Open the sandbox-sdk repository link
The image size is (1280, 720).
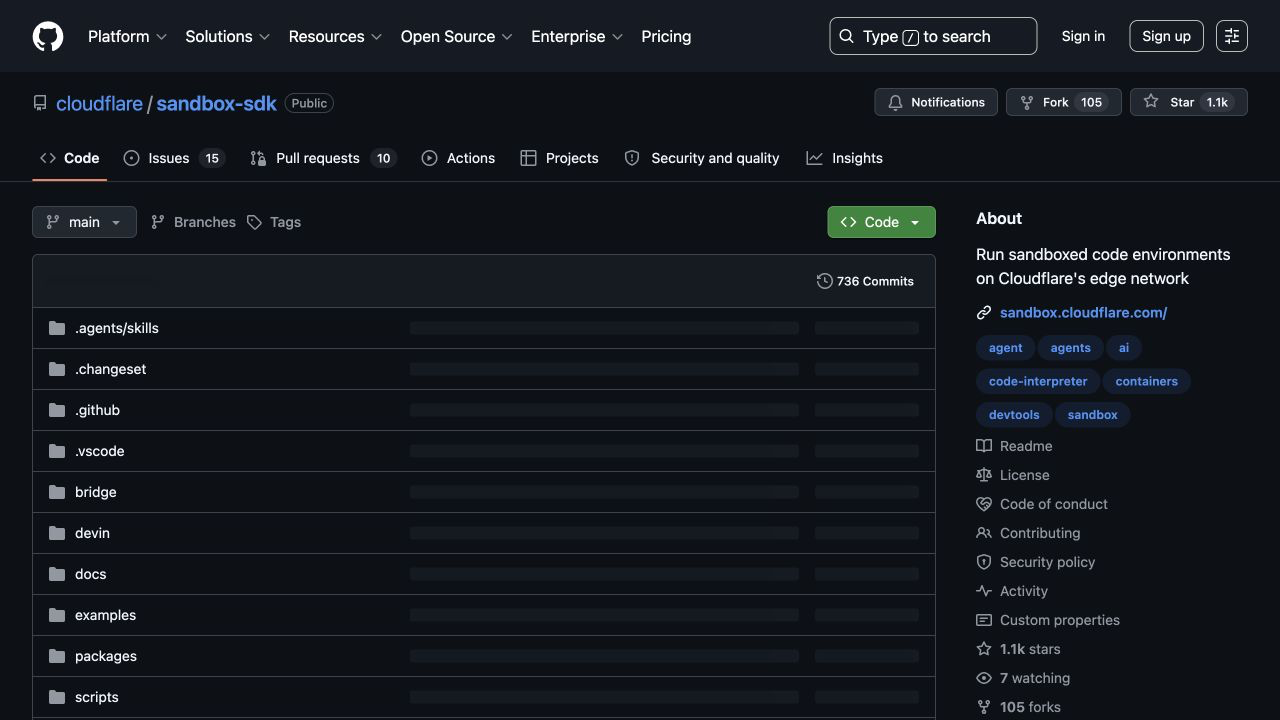[217, 103]
